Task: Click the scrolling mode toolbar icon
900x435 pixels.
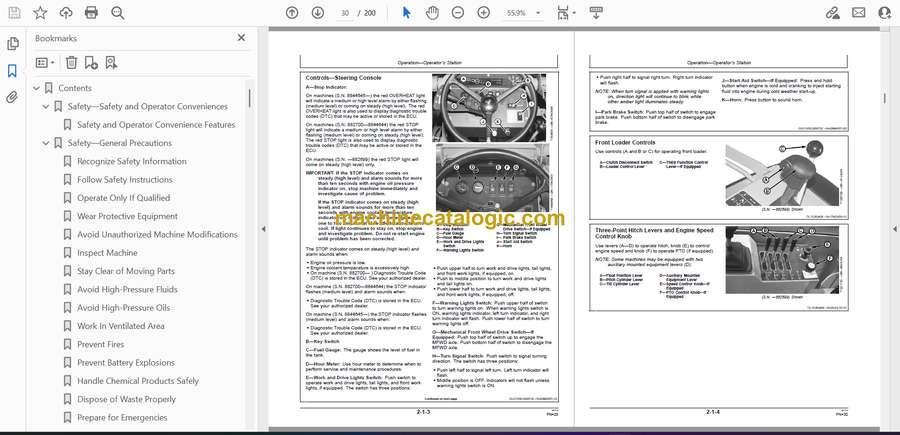Action: coord(596,13)
